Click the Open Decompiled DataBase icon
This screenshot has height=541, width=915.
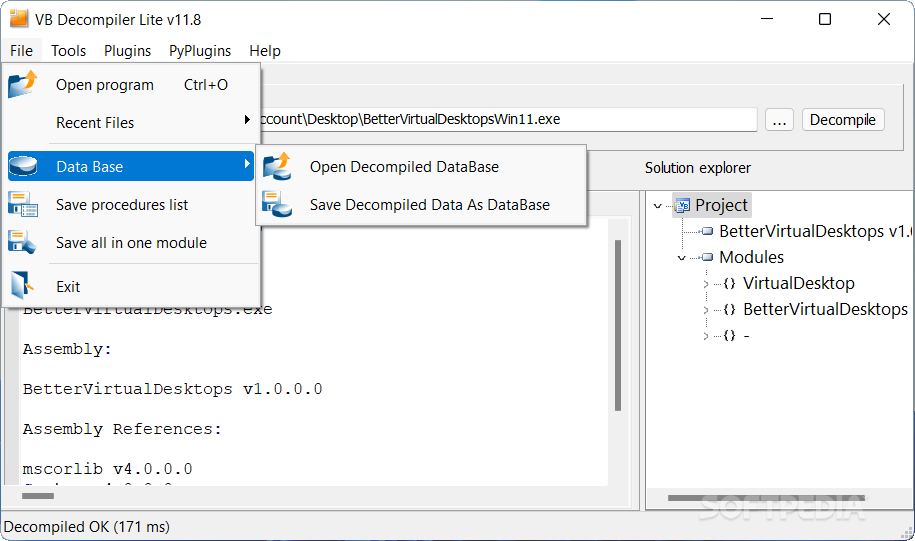[277, 166]
